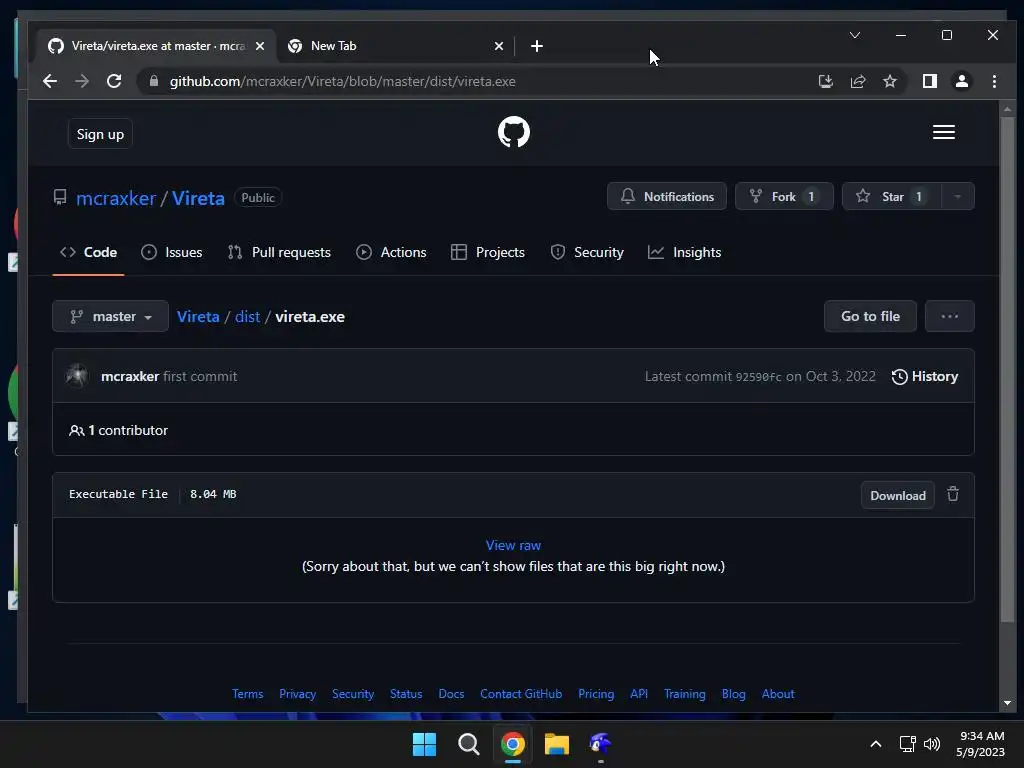The height and width of the screenshot is (768, 1024).
Task: Open the Projects tab
Action: [488, 252]
